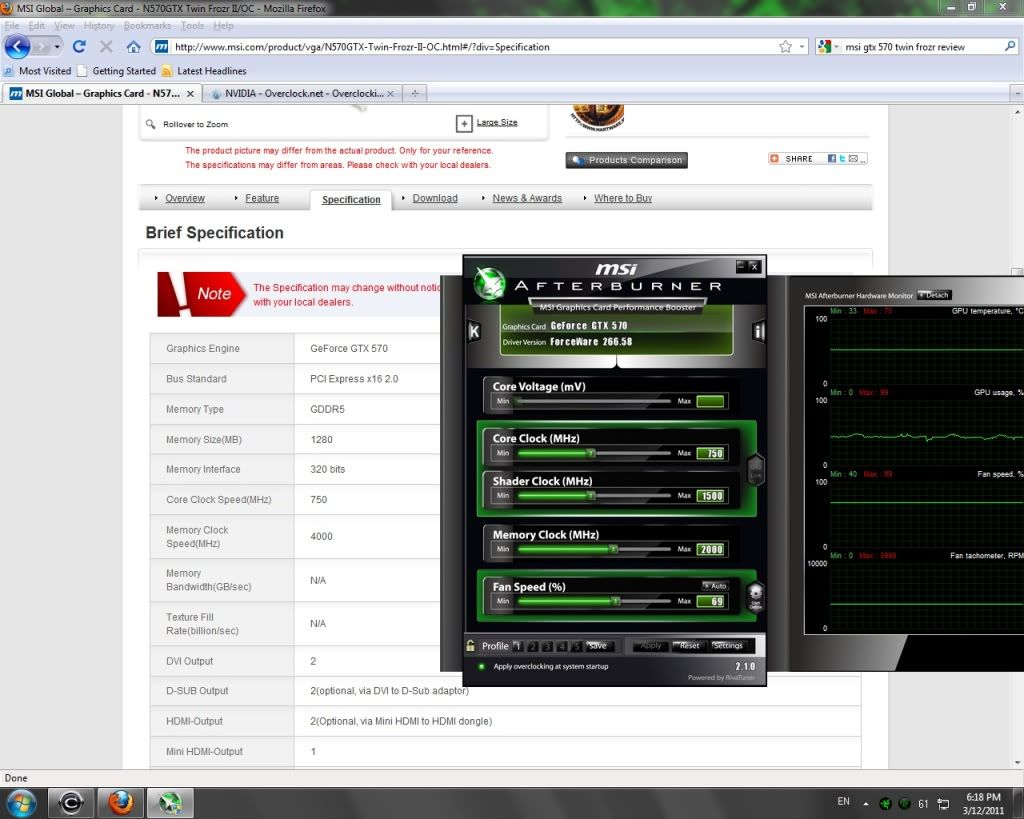Close the MSI Global Graphics Card tab
Image resolution: width=1024 pixels, height=819 pixels.
point(190,94)
